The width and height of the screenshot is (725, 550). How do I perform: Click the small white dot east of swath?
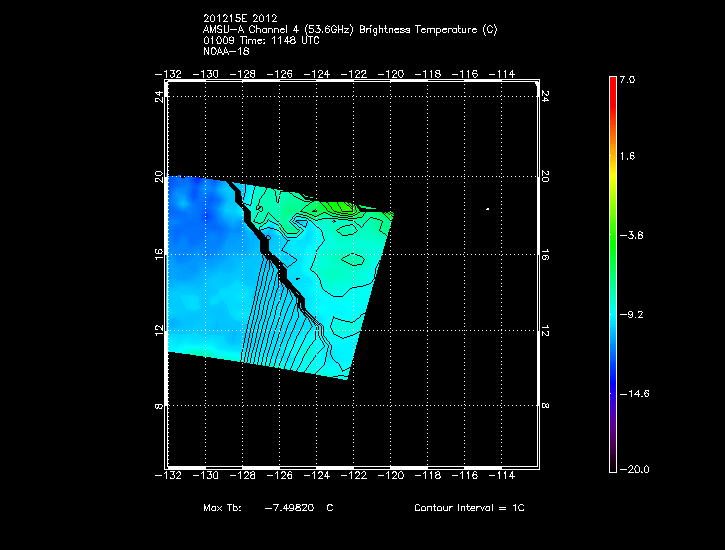click(487, 209)
